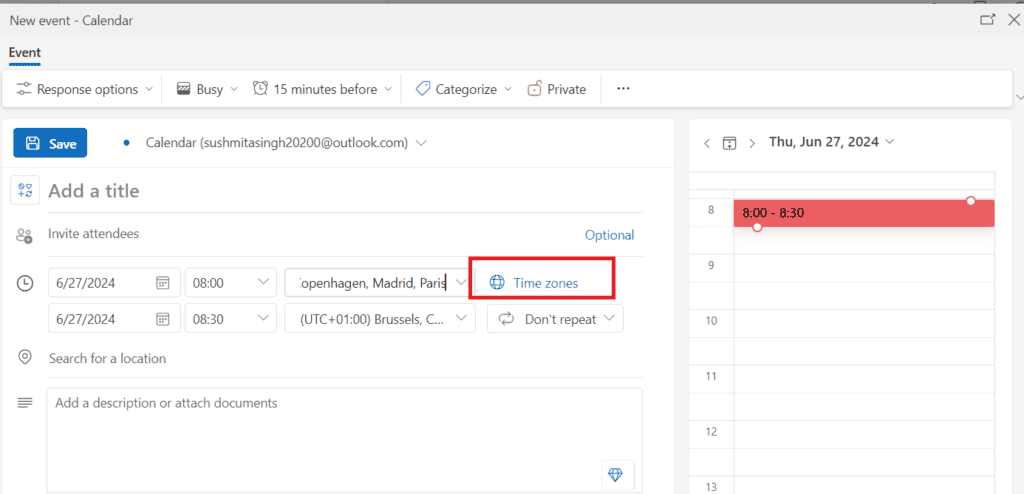The image size is (1024, 494).
Task: Open the Busy status dropdown
Action: [207, 89]
